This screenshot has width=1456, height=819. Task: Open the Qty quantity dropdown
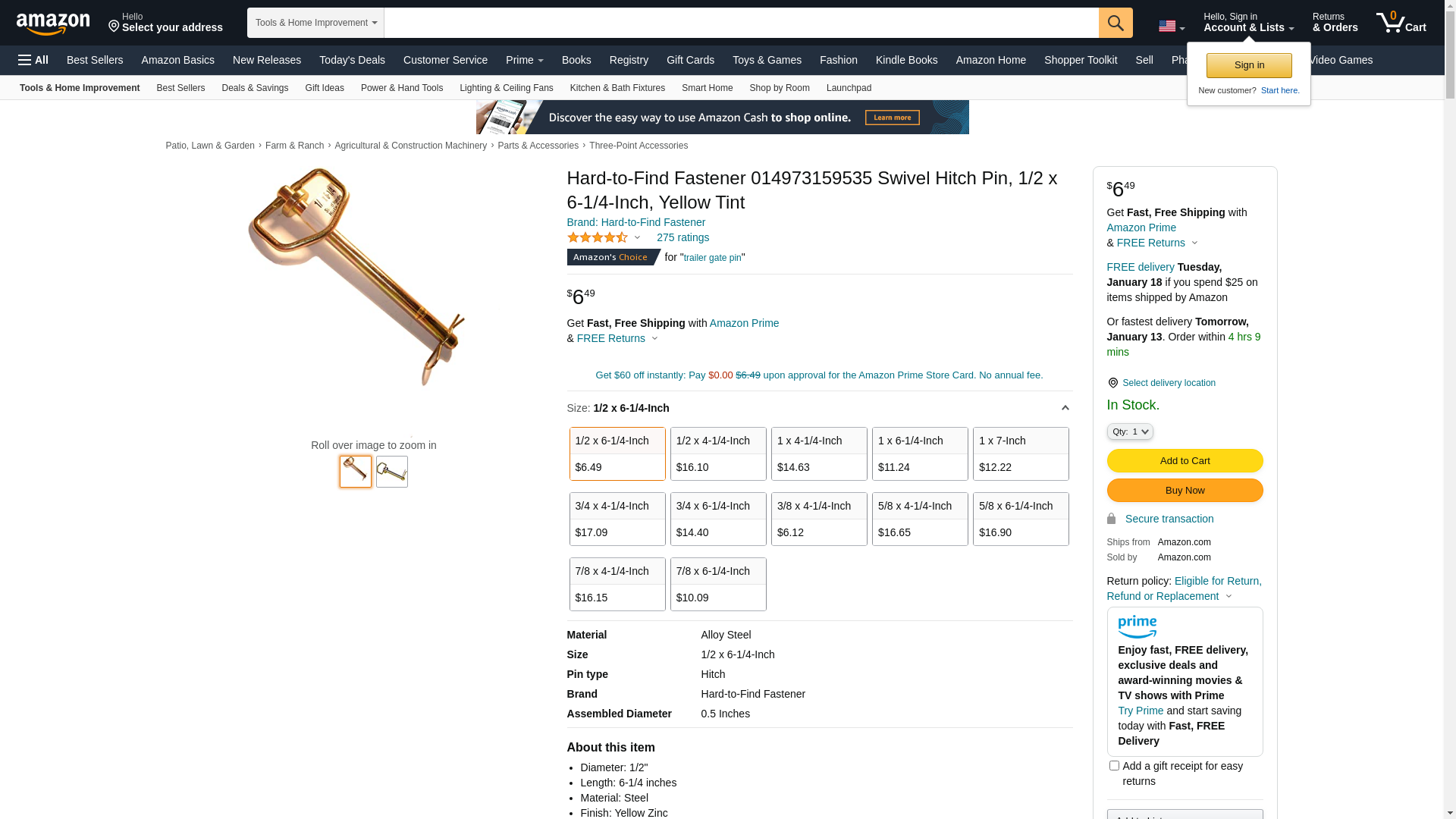point(1130,431)
